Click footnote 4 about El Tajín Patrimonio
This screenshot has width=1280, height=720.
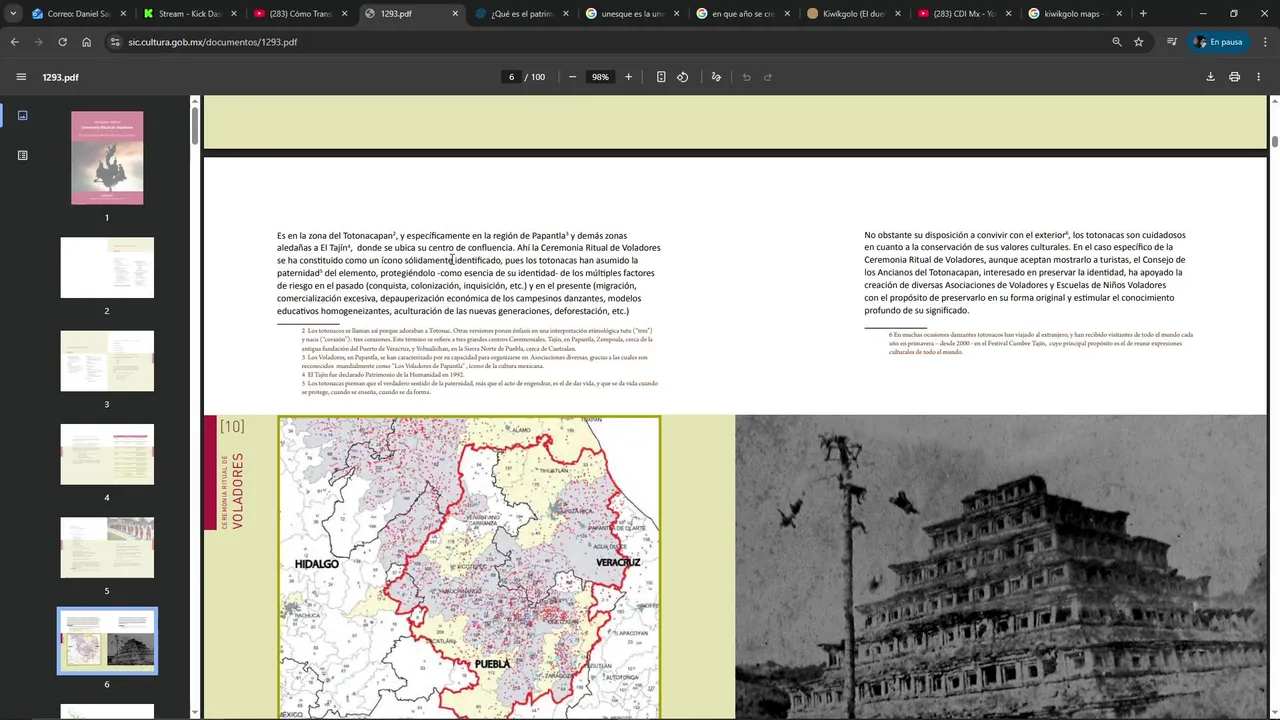click(x=383, y=374)
